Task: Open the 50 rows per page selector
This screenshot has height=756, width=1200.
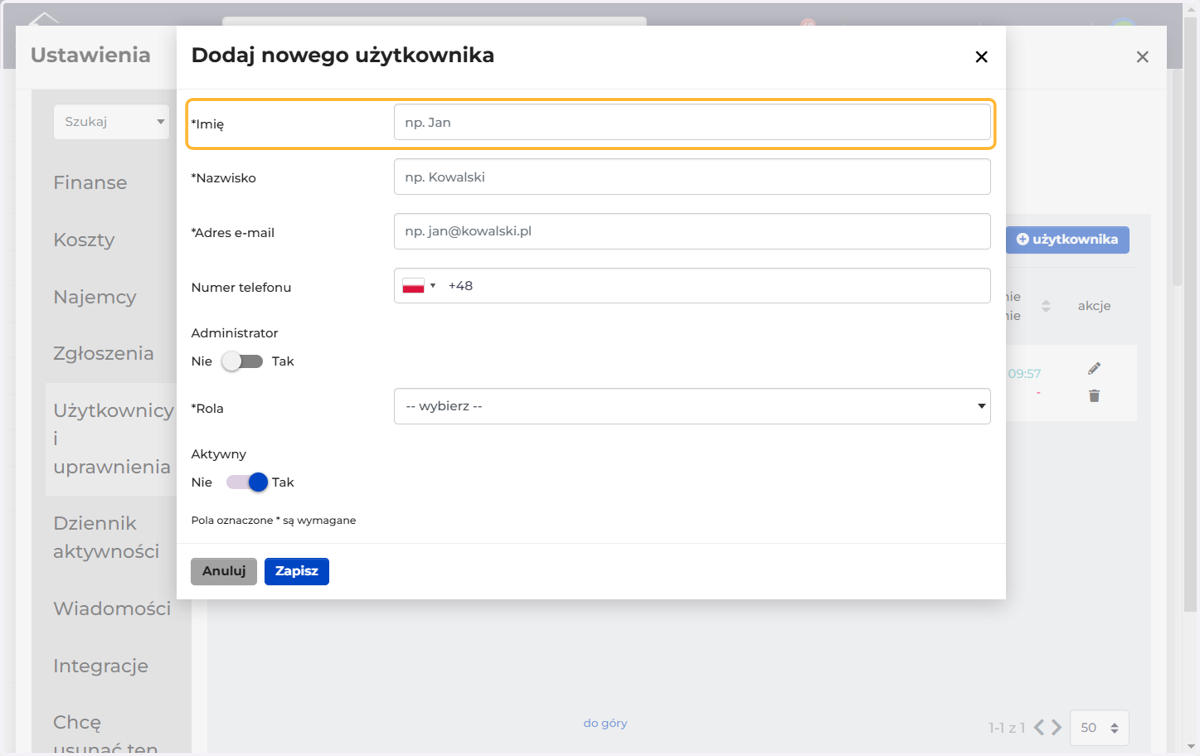Action: point(1099,728)
